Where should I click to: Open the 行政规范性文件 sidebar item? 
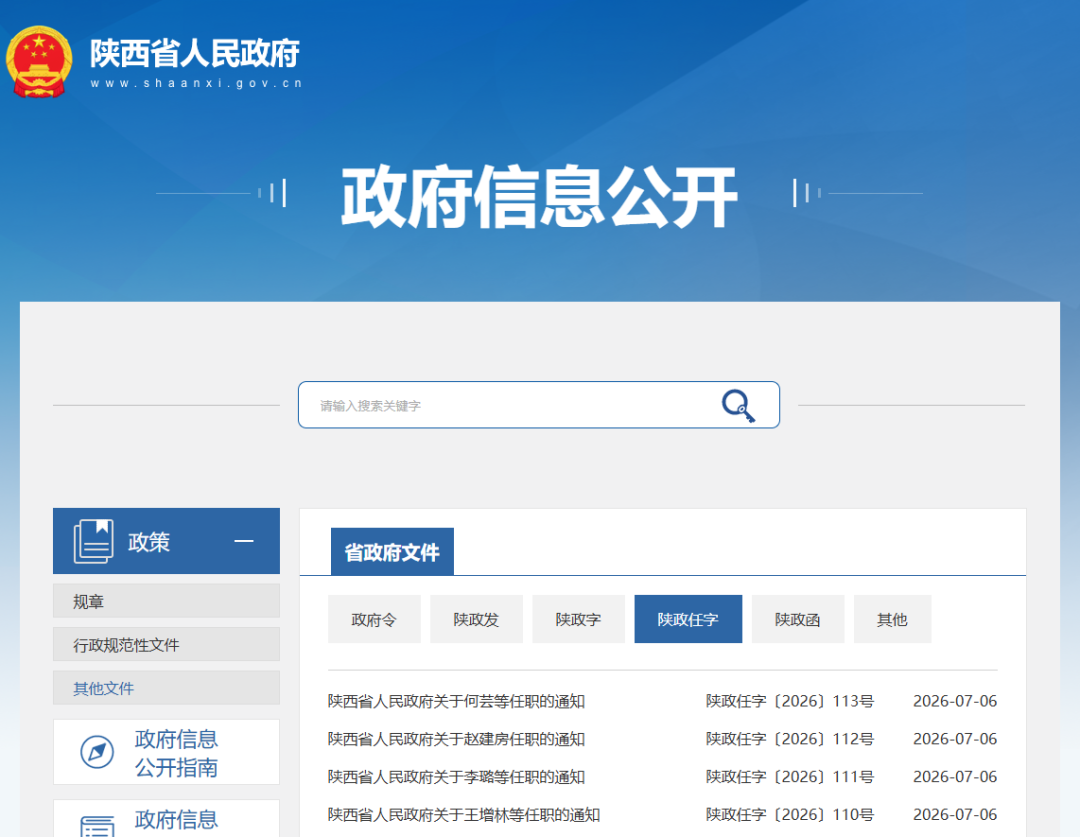click(167, 645)
